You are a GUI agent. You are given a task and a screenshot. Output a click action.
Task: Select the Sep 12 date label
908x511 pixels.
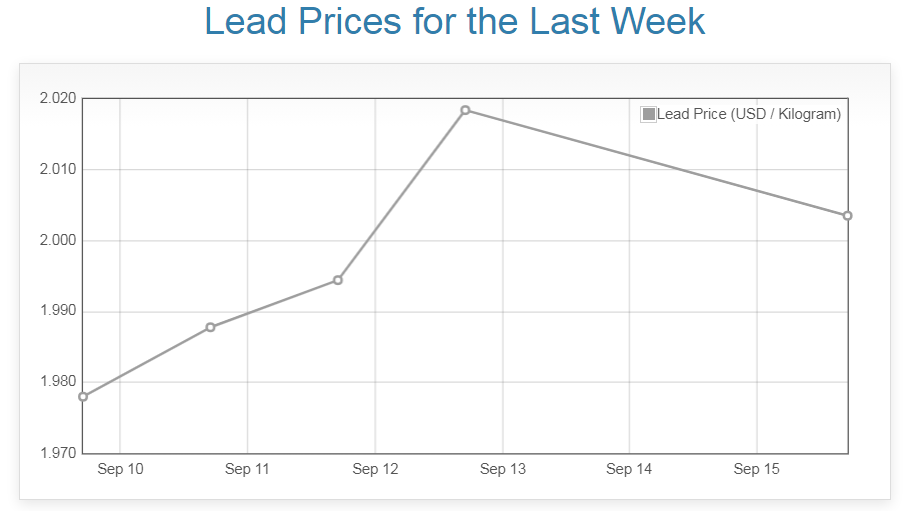(375, 470)
